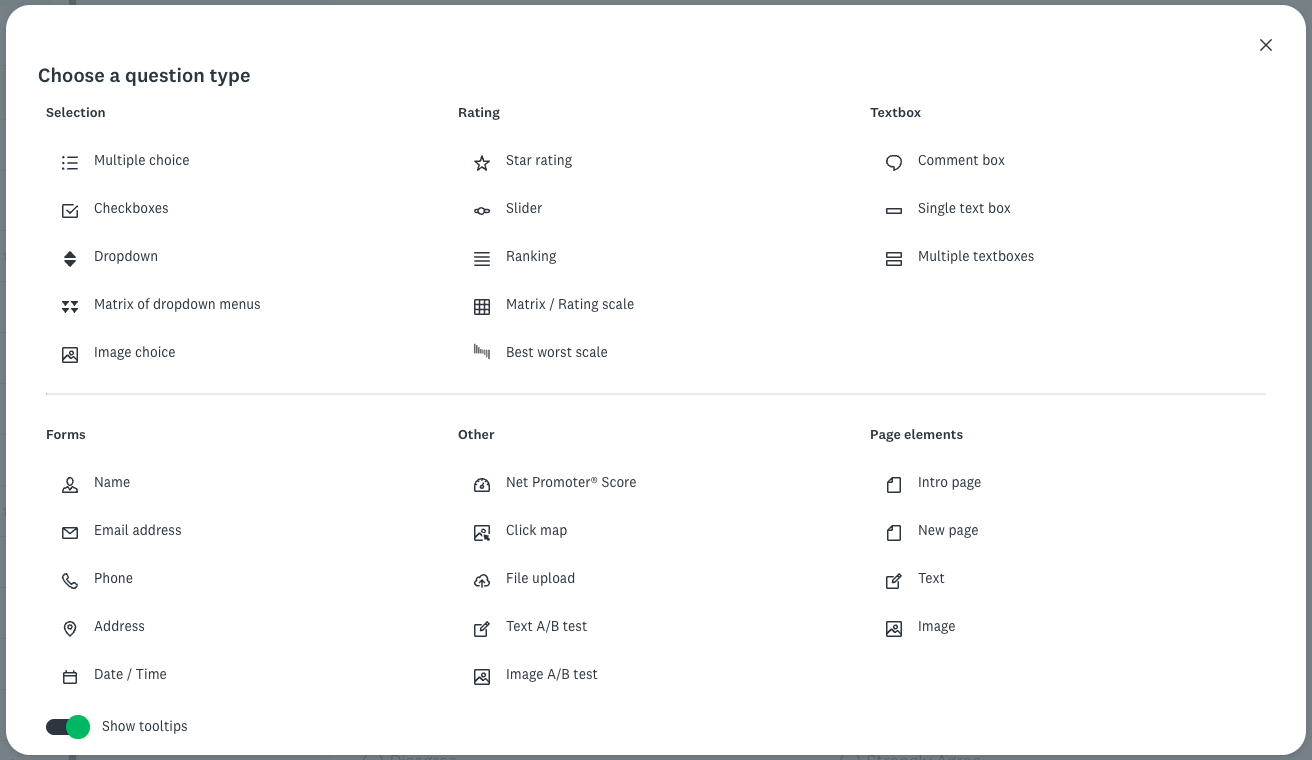Click the Image A/B test icon

[x=482, y=677]
